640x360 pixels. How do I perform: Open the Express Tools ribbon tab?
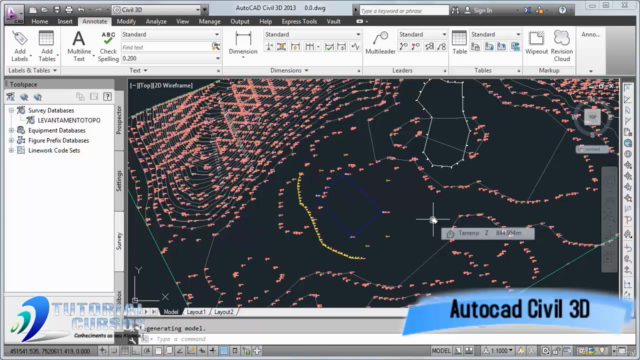299,21
